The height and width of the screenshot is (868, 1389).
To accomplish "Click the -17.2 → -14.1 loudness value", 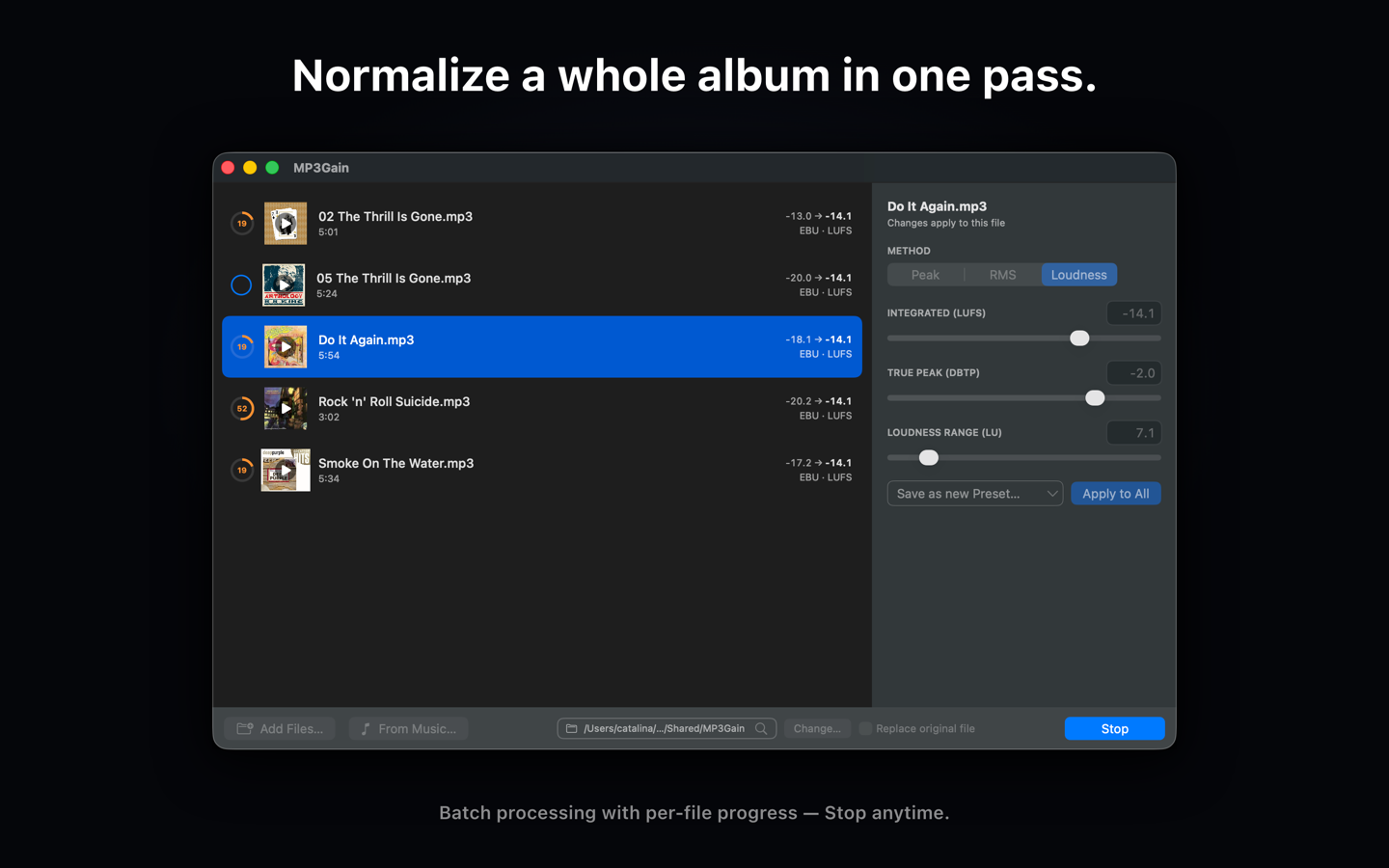I will point(819,463).
